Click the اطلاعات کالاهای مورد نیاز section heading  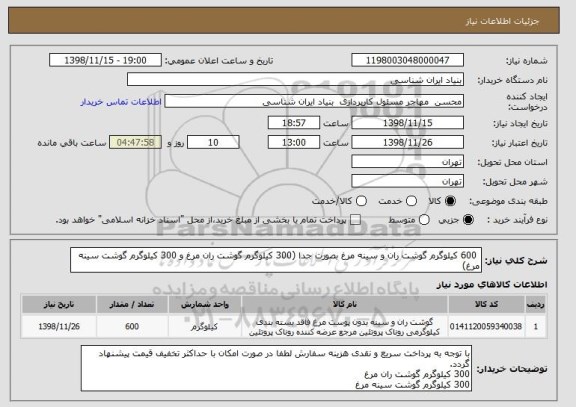coord(492,285)
